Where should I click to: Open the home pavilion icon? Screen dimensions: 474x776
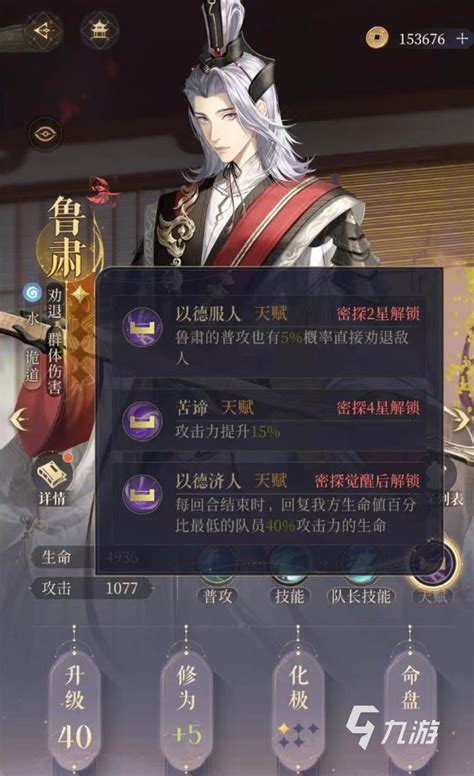pyautogui.click(x=99, y=31)
